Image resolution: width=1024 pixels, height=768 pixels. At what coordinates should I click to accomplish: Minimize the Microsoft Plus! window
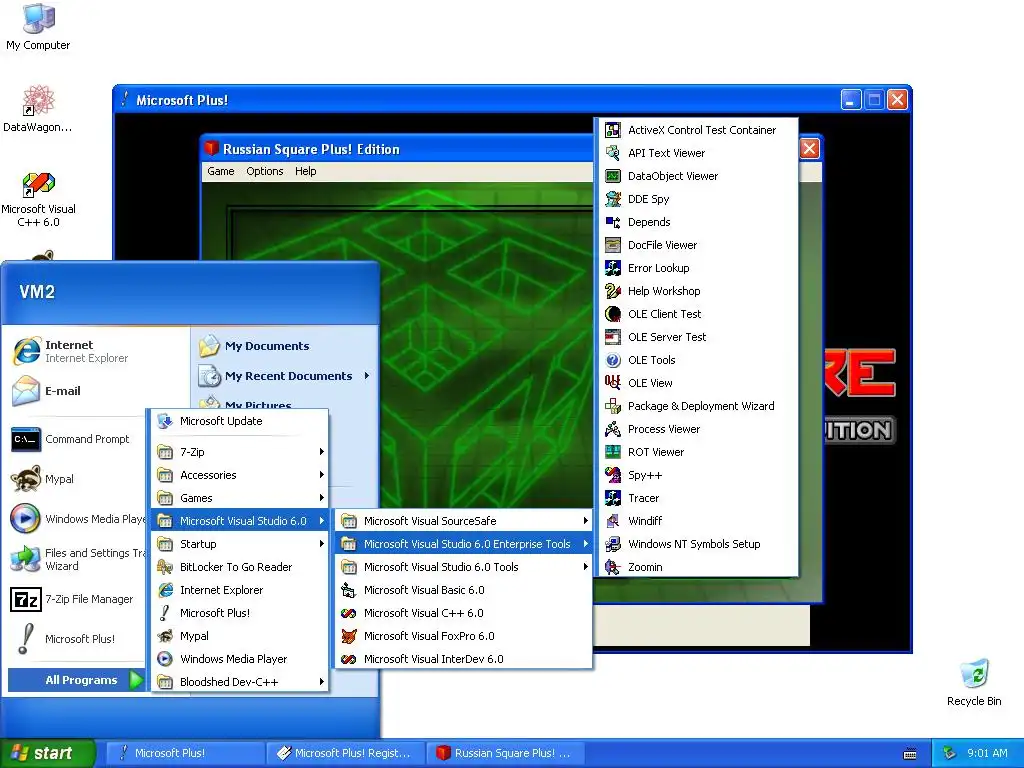tap(850, 100)
